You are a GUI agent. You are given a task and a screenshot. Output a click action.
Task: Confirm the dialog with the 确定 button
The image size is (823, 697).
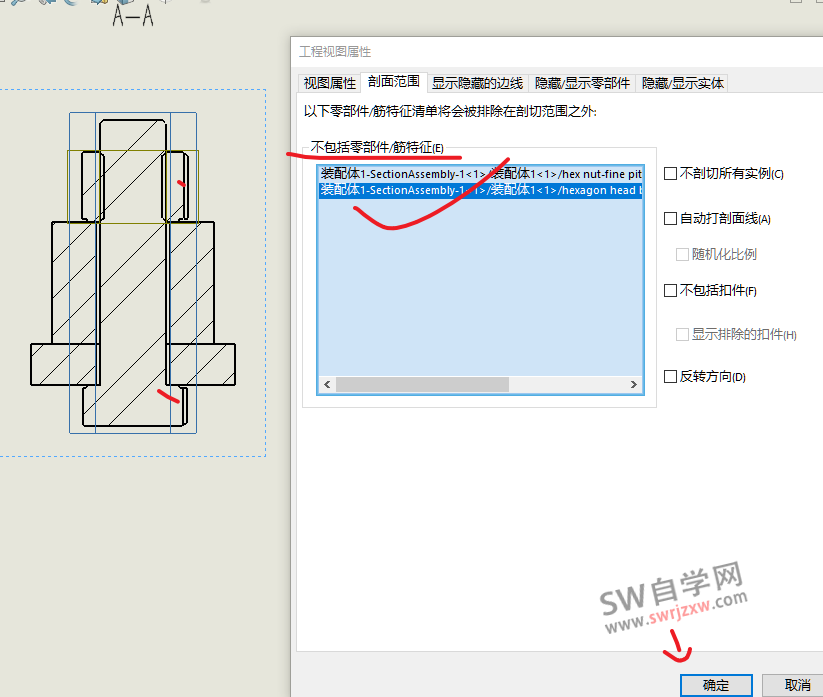(x=716, y=685)
